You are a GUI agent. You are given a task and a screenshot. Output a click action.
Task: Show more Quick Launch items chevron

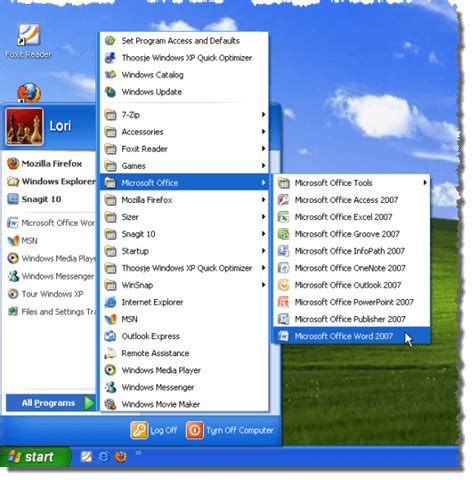coord(138,453)
